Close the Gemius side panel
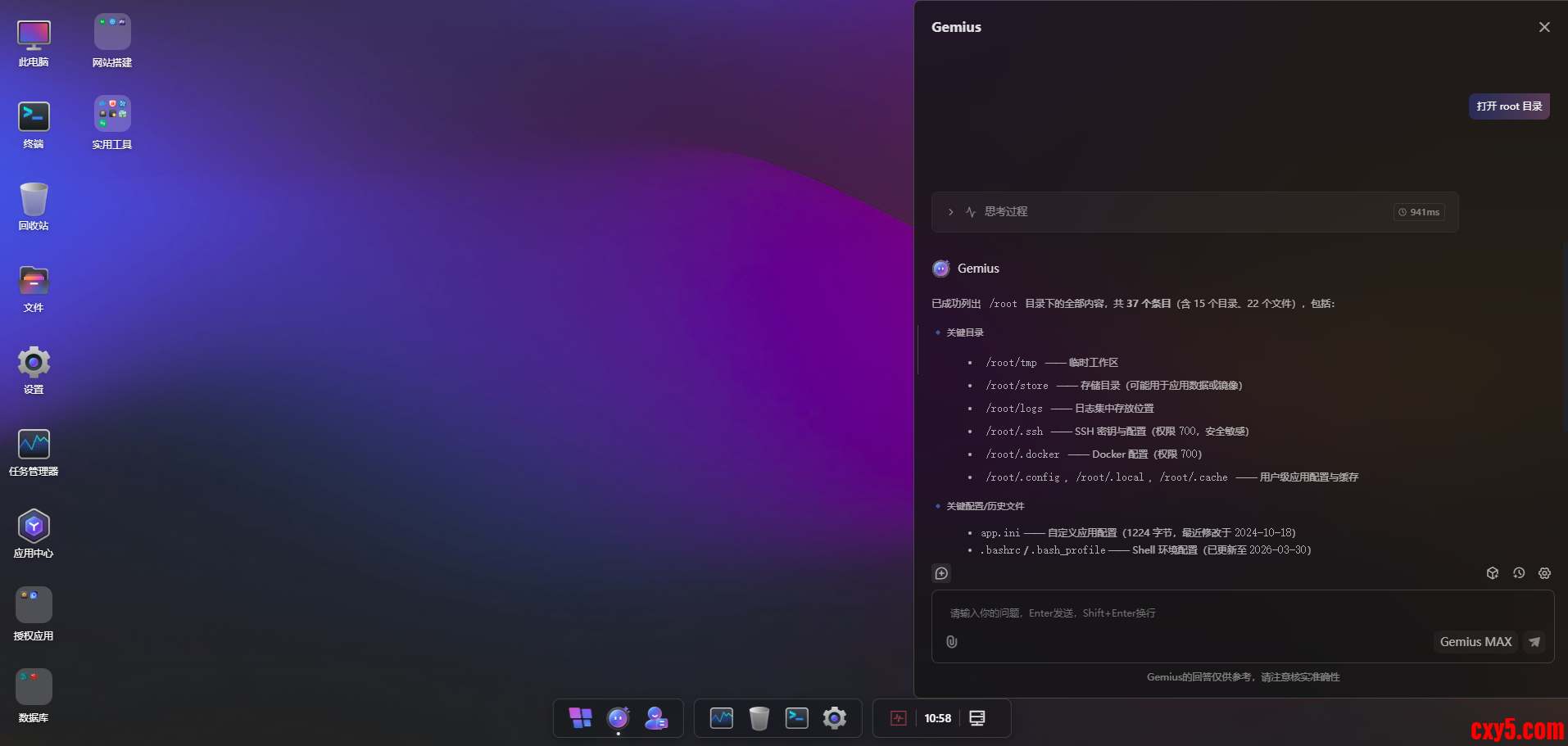 (x=1544, y=27)
